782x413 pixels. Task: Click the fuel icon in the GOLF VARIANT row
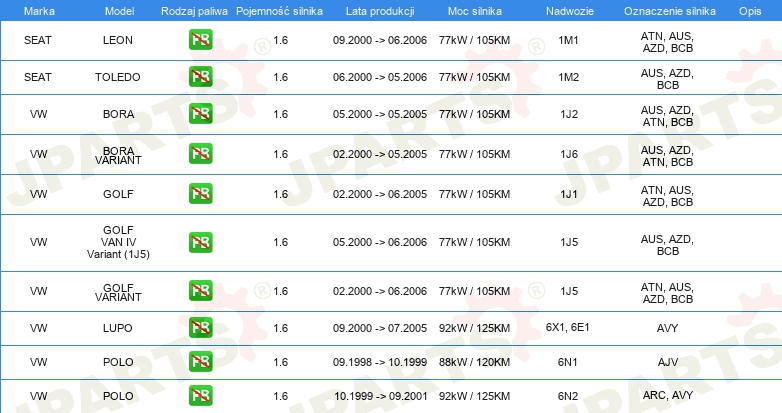(x=200, y=291)
